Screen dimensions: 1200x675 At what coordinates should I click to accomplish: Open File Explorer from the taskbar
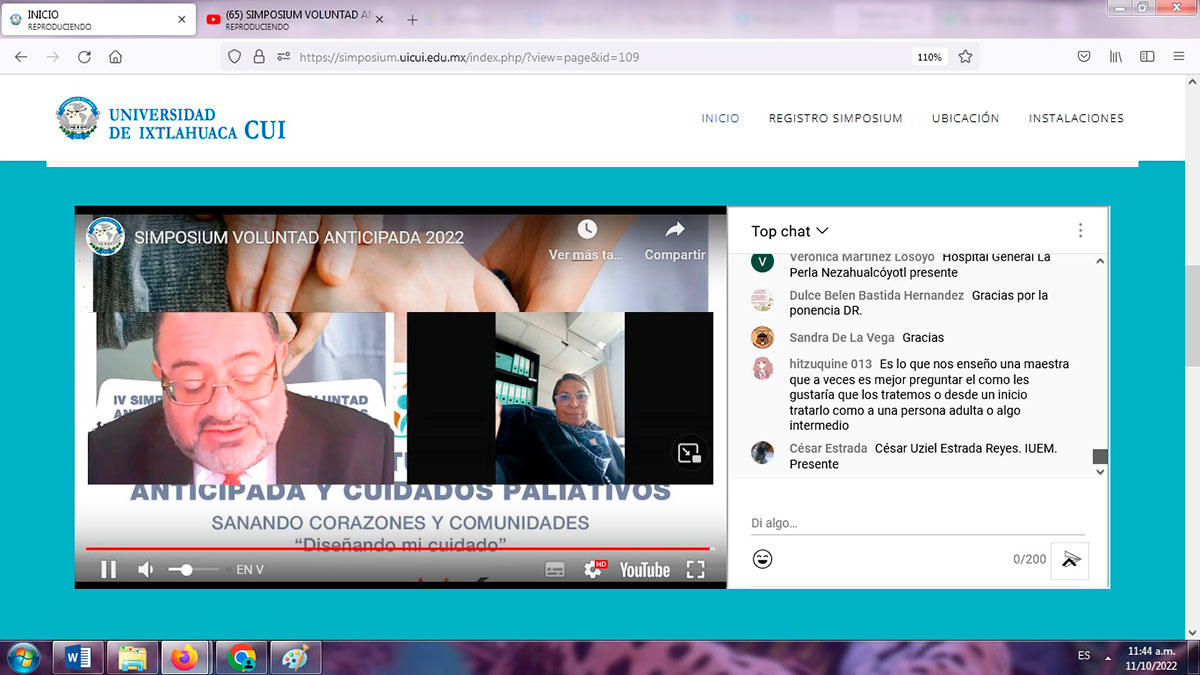[x=132, y=658]
